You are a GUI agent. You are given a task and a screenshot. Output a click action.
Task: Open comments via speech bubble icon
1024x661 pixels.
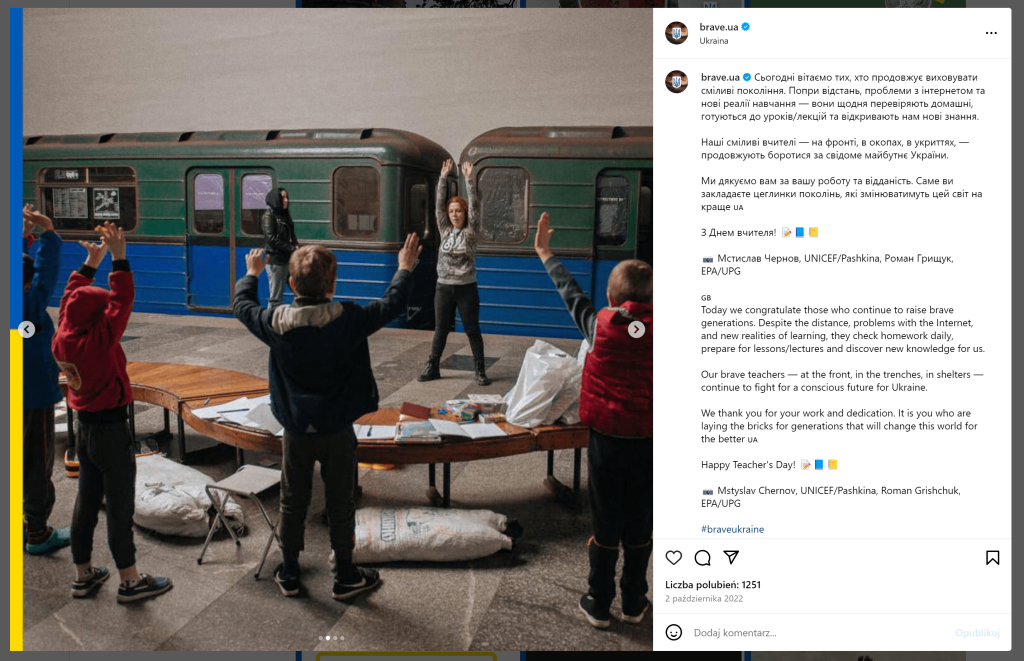click(702, 557)
